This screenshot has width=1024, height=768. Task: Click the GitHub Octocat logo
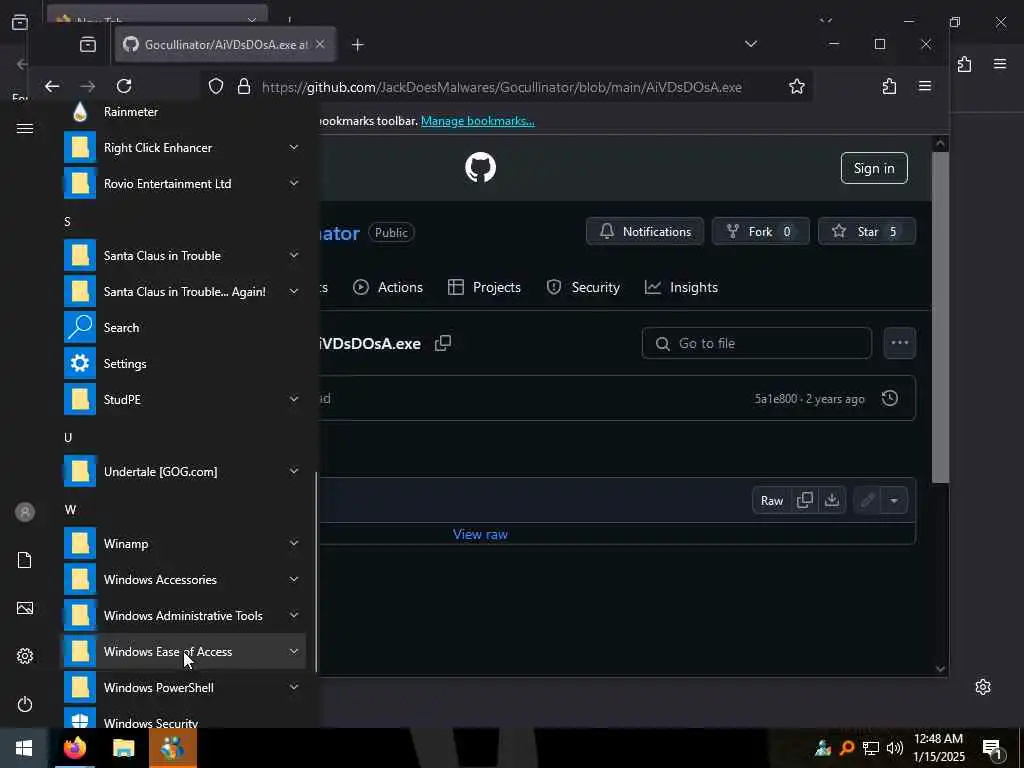coord(480,168)
